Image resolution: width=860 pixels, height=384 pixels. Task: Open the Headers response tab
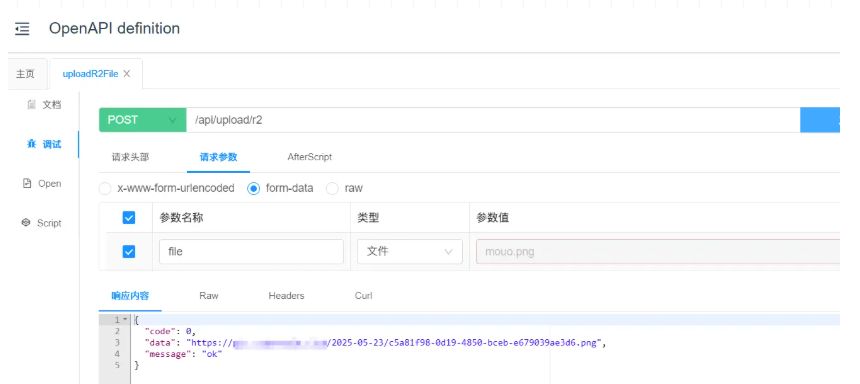coord(286,296)
